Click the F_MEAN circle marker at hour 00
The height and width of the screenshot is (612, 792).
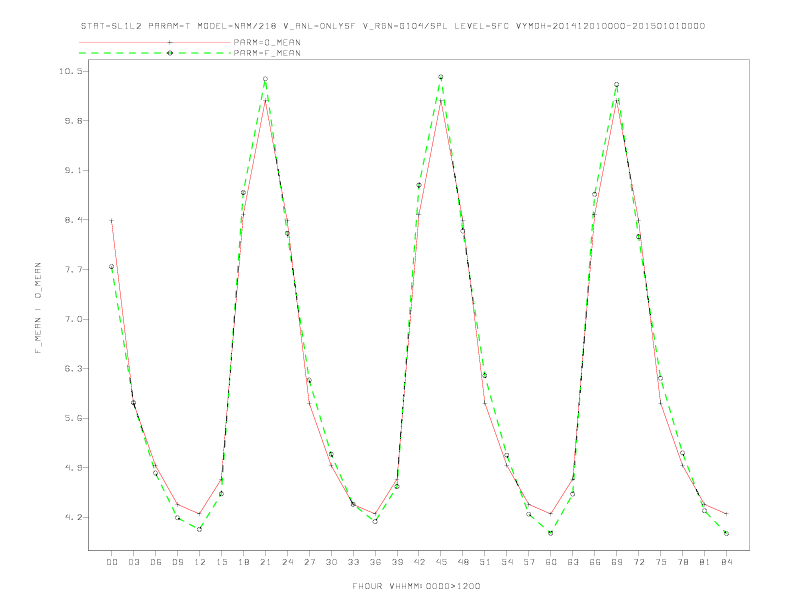pyautogui.click(x=112, y=267)
